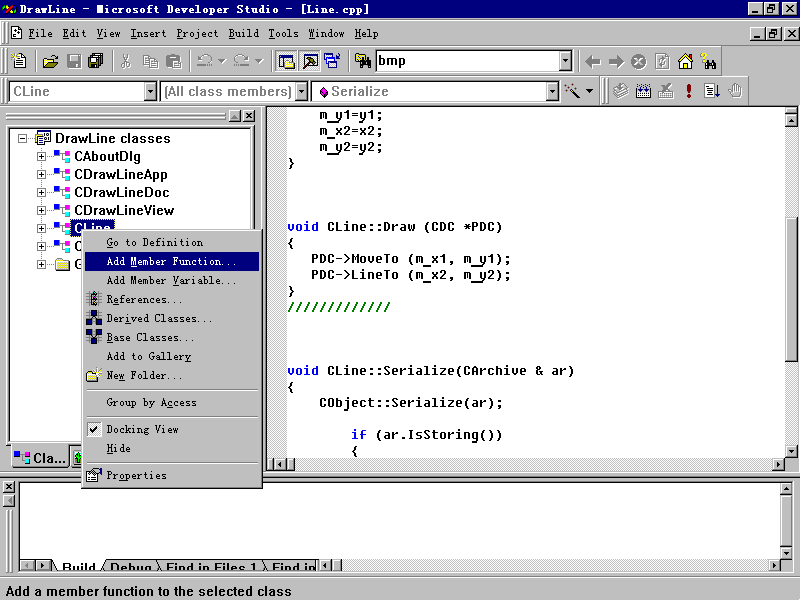Build the project with the Build icon
Screen dimensions: 800x600
click(x=643, y=91)
